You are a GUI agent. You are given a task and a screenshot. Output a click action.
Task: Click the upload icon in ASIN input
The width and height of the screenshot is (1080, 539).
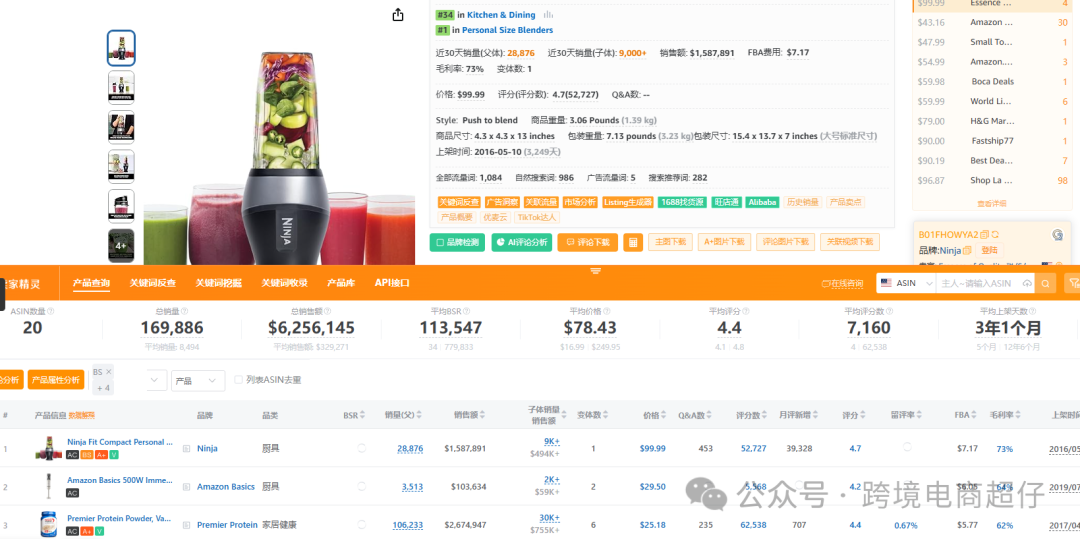1027,284
